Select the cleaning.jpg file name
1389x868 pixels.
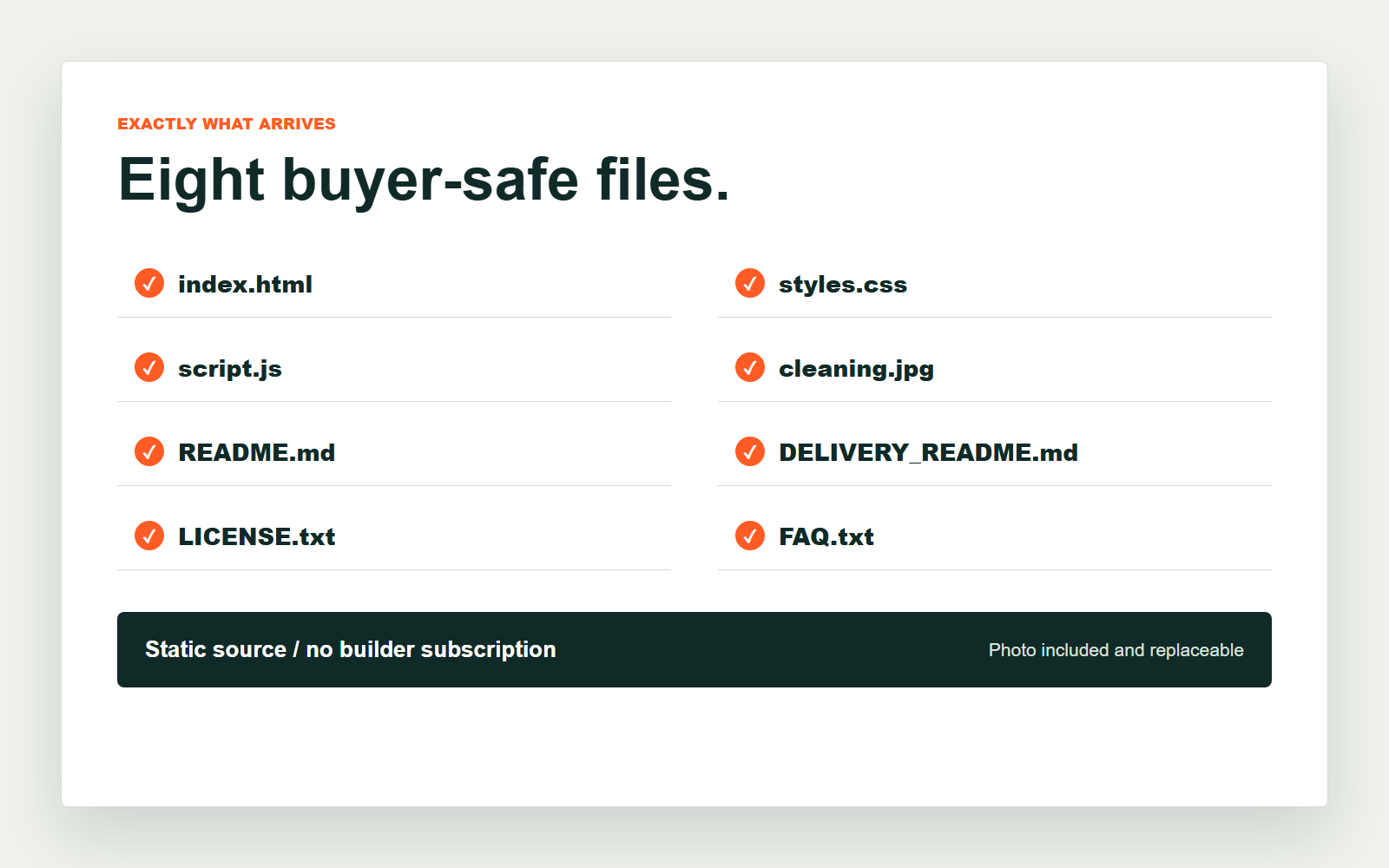857,369
